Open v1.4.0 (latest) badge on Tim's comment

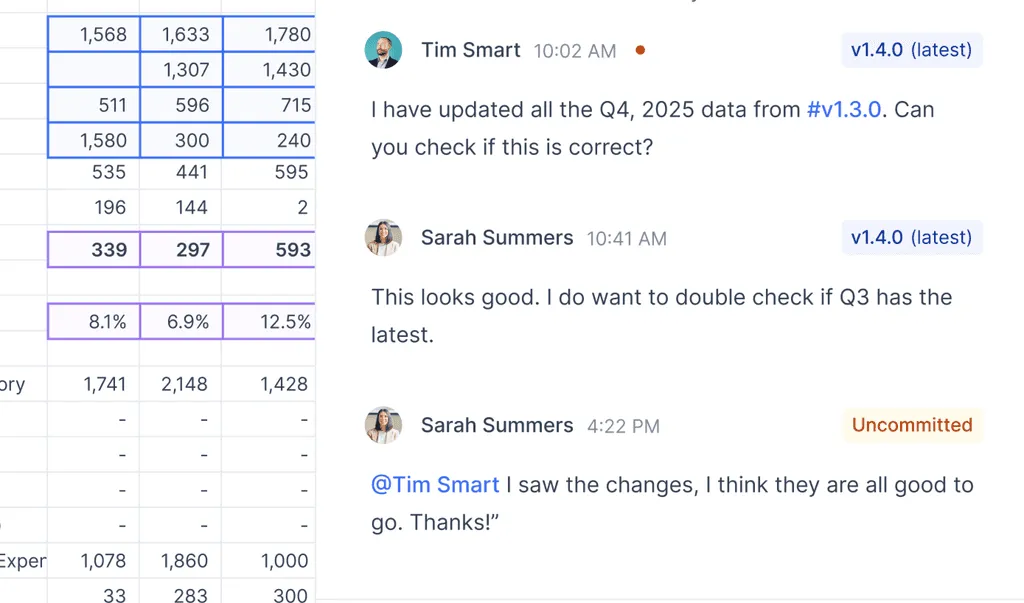point(911,50)
